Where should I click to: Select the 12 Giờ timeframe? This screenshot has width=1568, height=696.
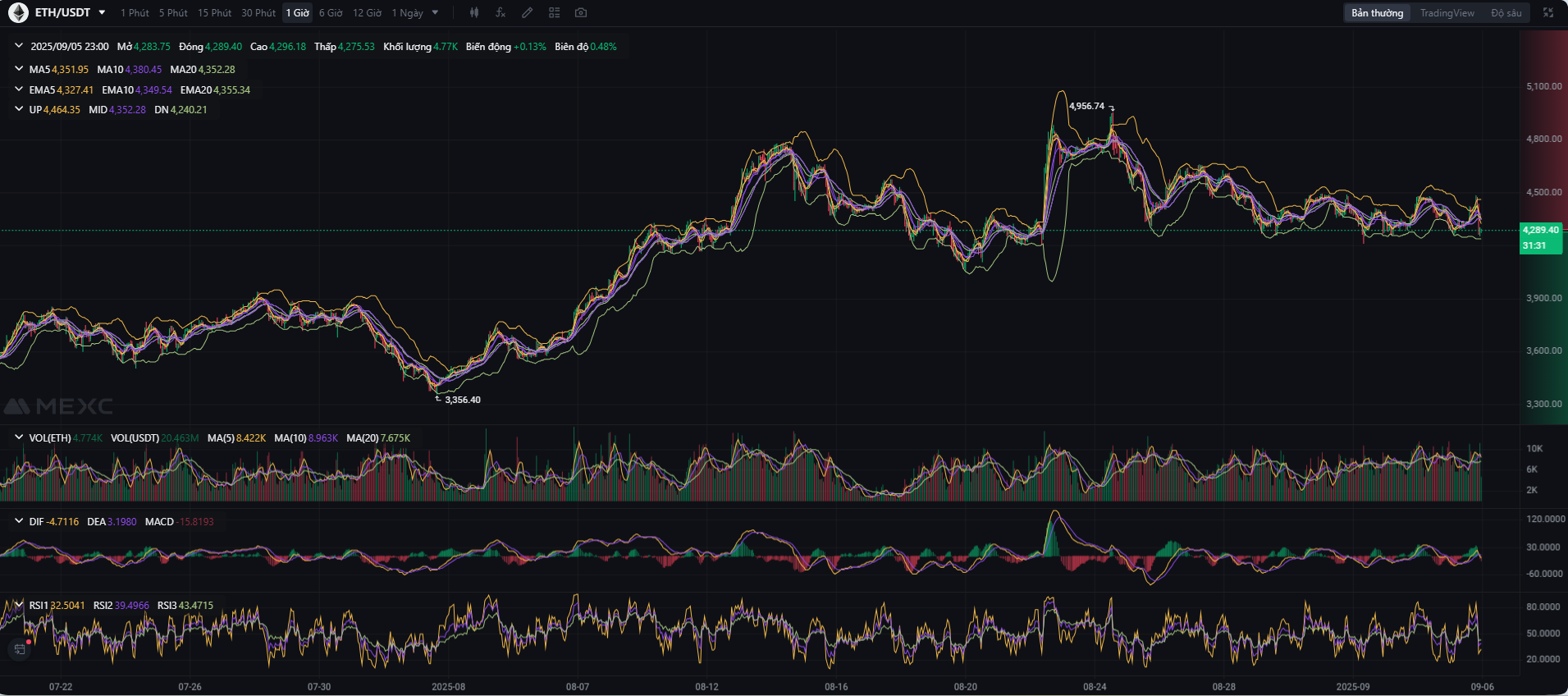point(367,13)
